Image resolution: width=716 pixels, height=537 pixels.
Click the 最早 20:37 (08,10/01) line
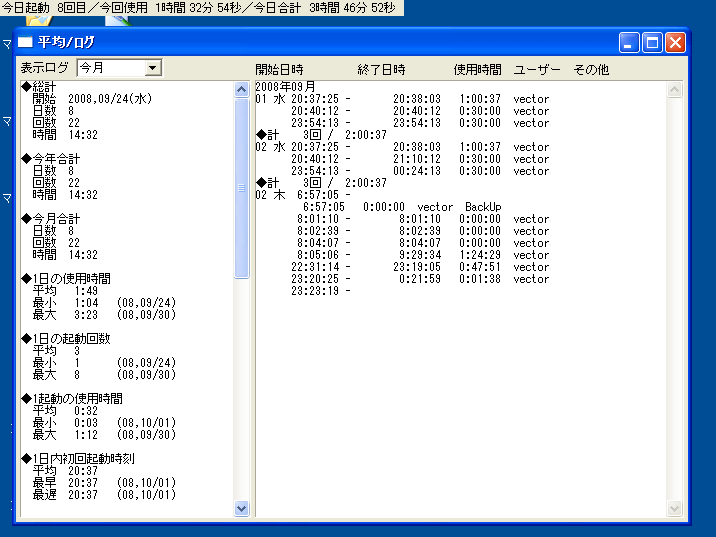point(104,482)
